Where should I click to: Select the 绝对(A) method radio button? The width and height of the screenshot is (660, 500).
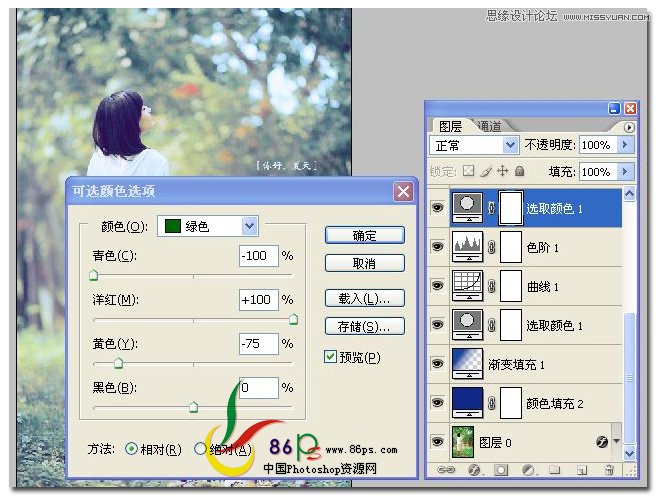[200, 449]
